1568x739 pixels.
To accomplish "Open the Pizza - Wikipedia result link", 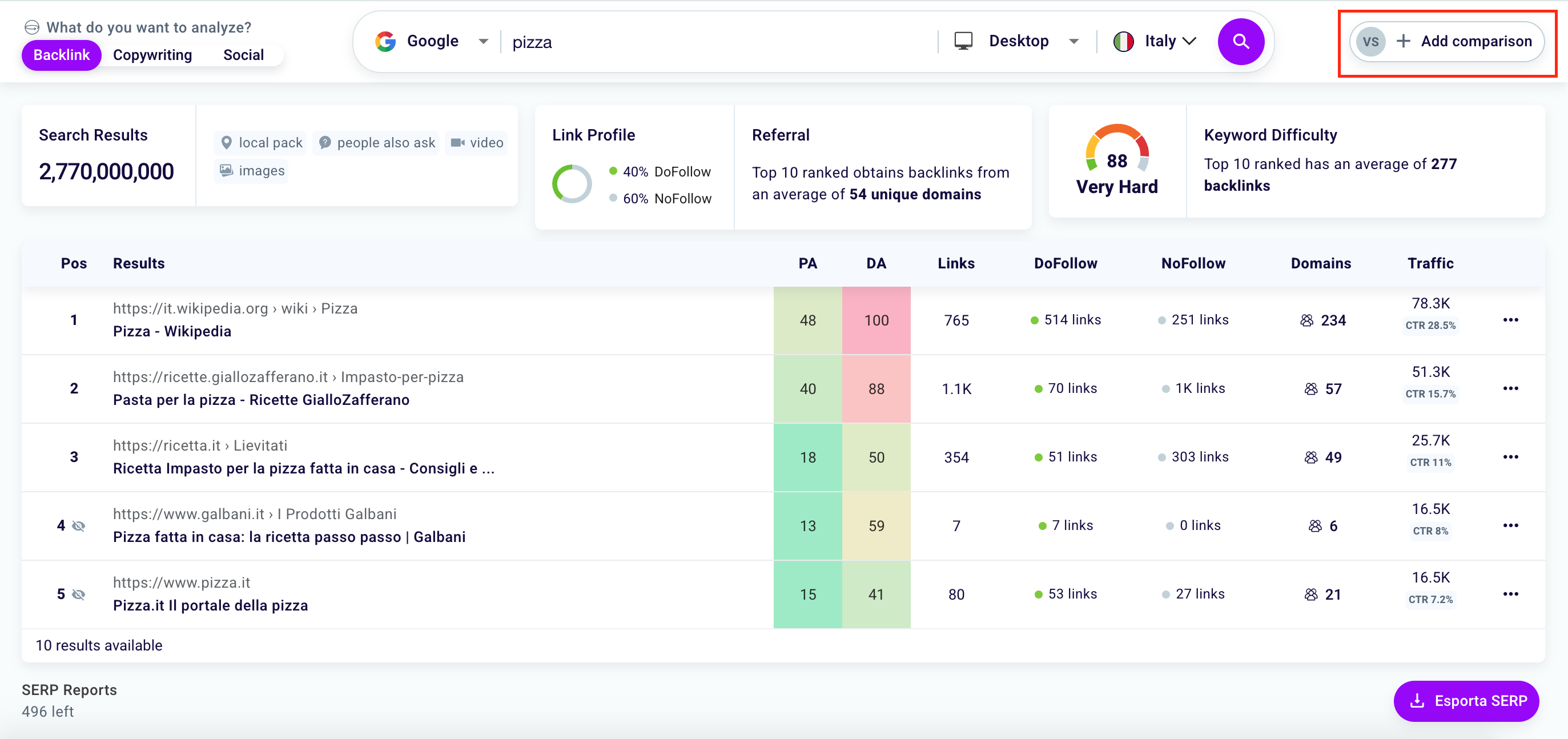I will 172,332.
